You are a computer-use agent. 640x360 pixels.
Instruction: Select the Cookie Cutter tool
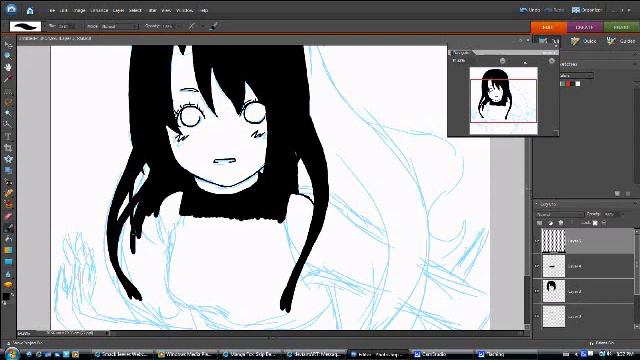click(x=8, y=159)
